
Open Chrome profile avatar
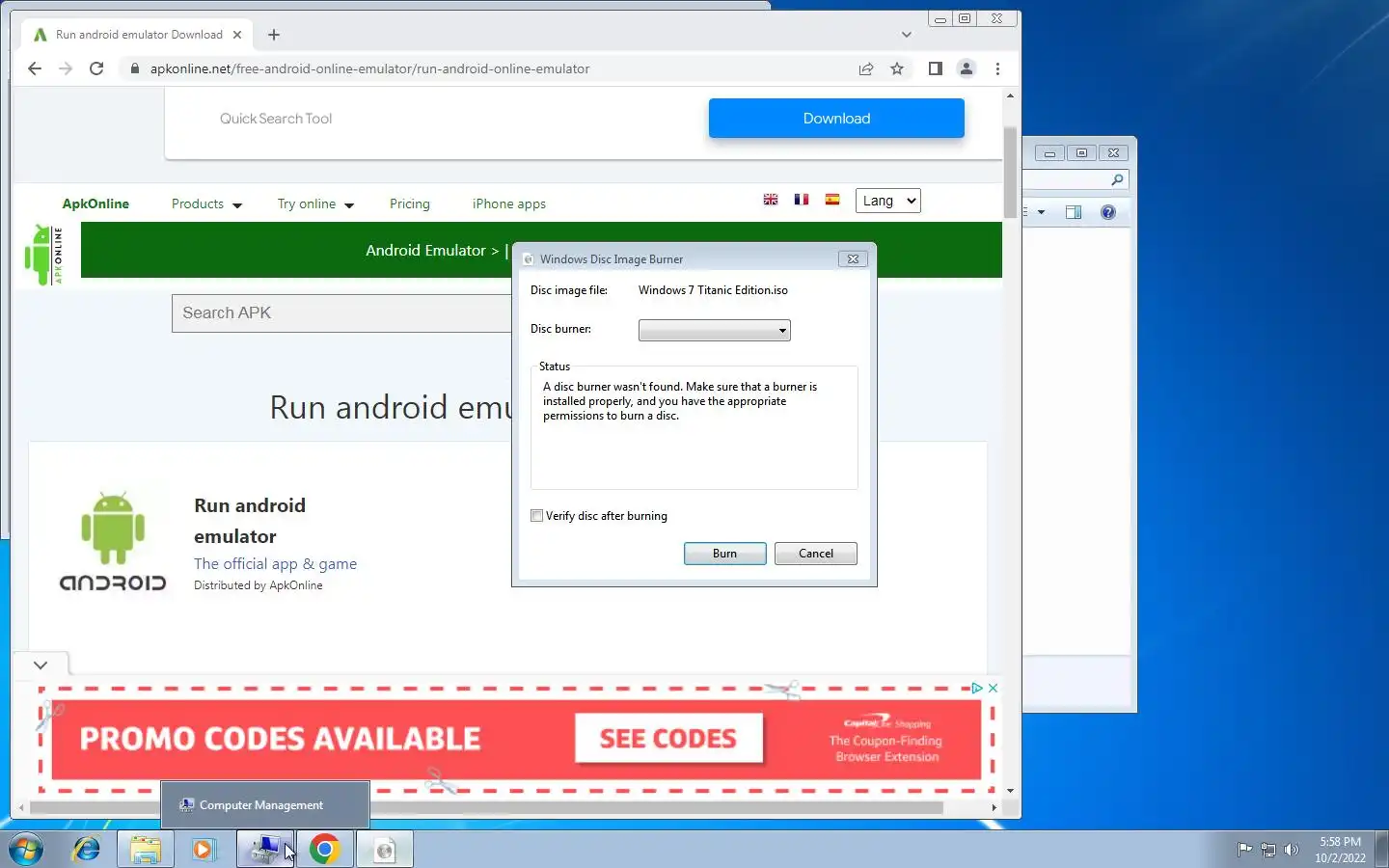pyautogui.click(x=966, y=68)
